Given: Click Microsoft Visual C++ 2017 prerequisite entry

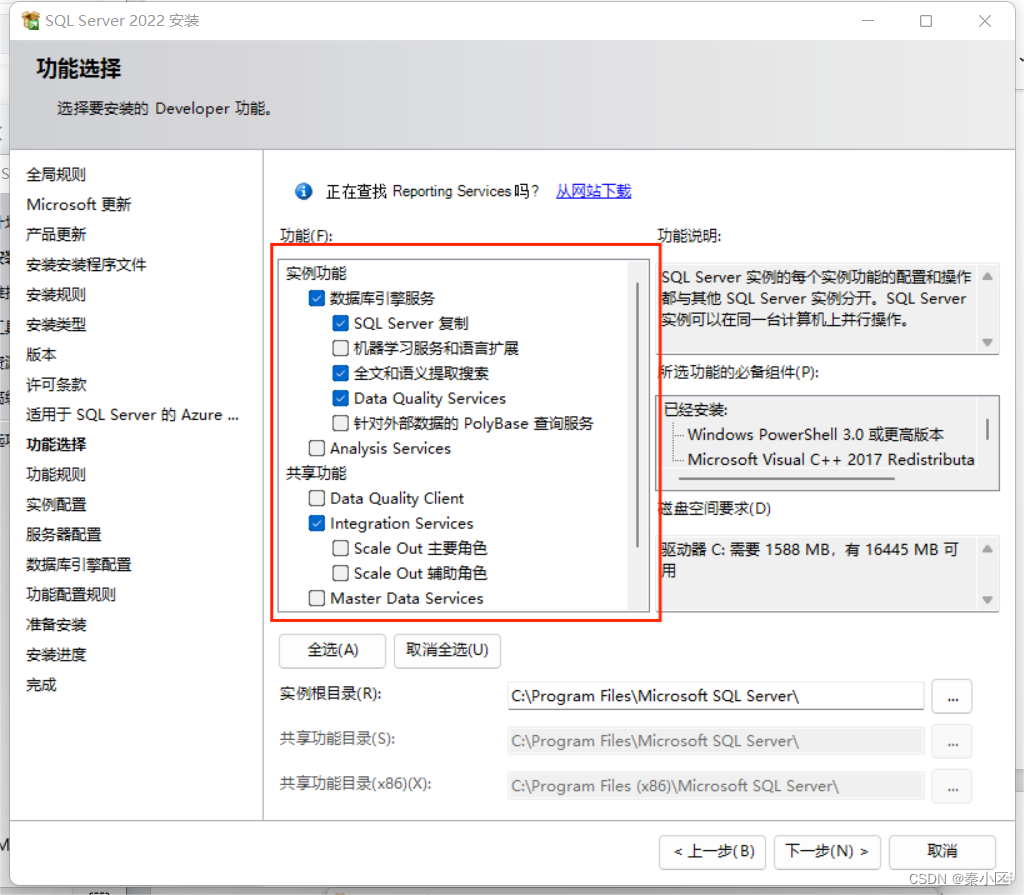Looking at the screenshot, I should click(x=831, y=460).
